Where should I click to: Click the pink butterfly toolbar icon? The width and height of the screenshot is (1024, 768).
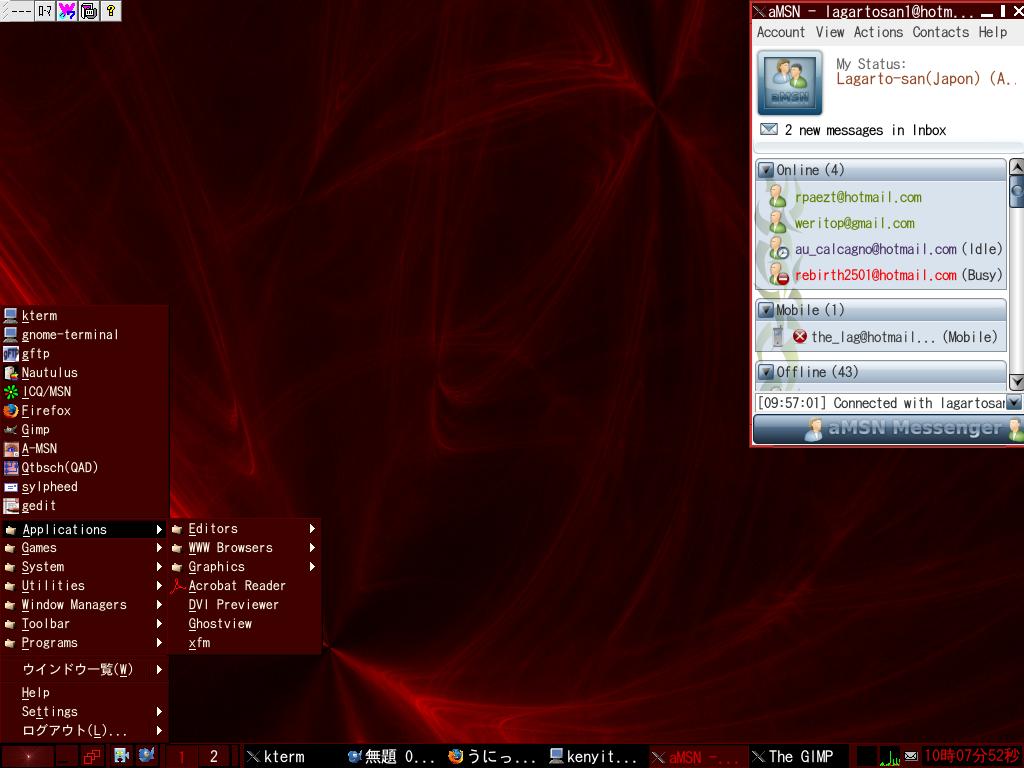[x=67, y=11]
